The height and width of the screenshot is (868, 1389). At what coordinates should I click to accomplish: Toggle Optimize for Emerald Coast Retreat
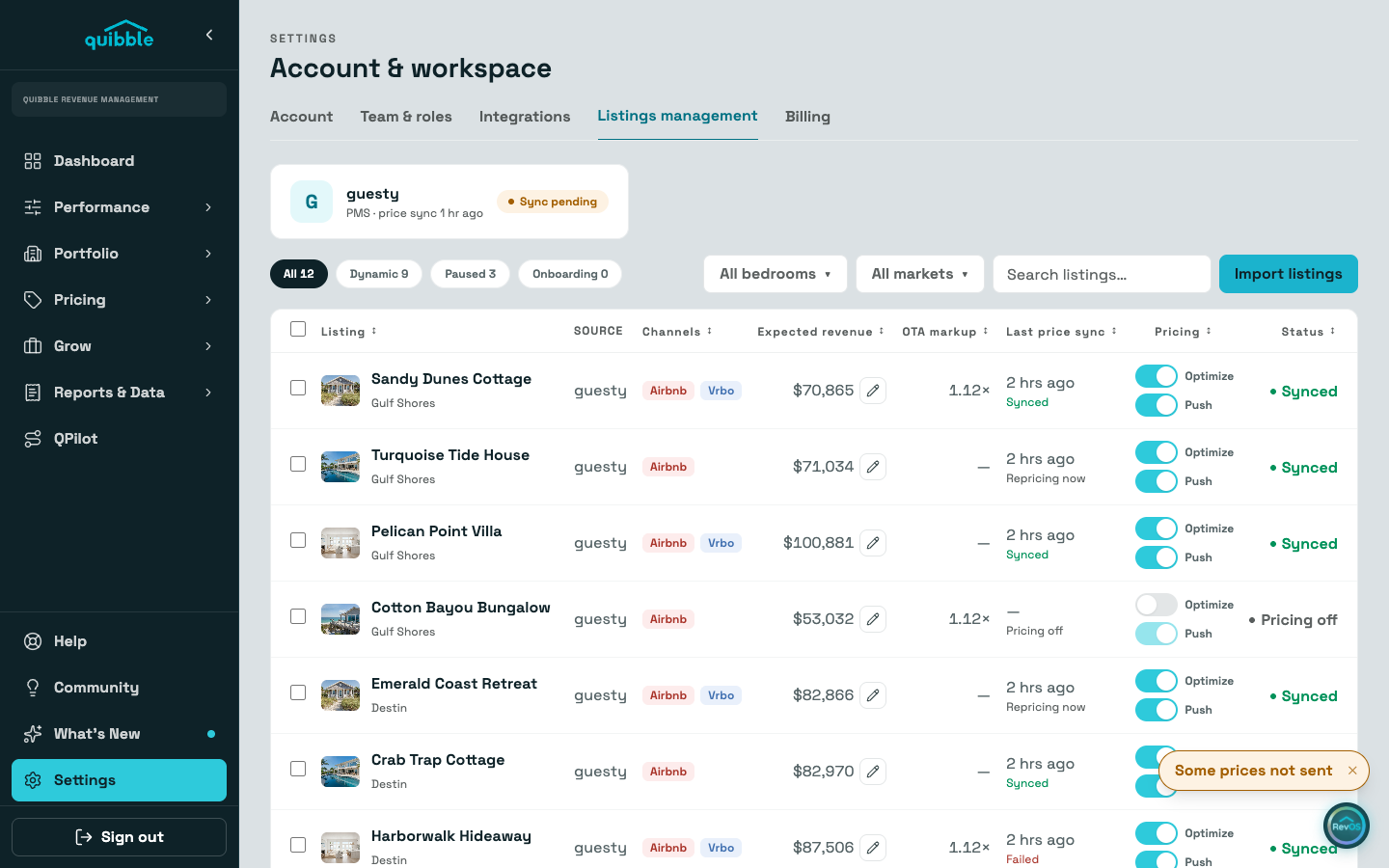click(x=1157, y=681)
